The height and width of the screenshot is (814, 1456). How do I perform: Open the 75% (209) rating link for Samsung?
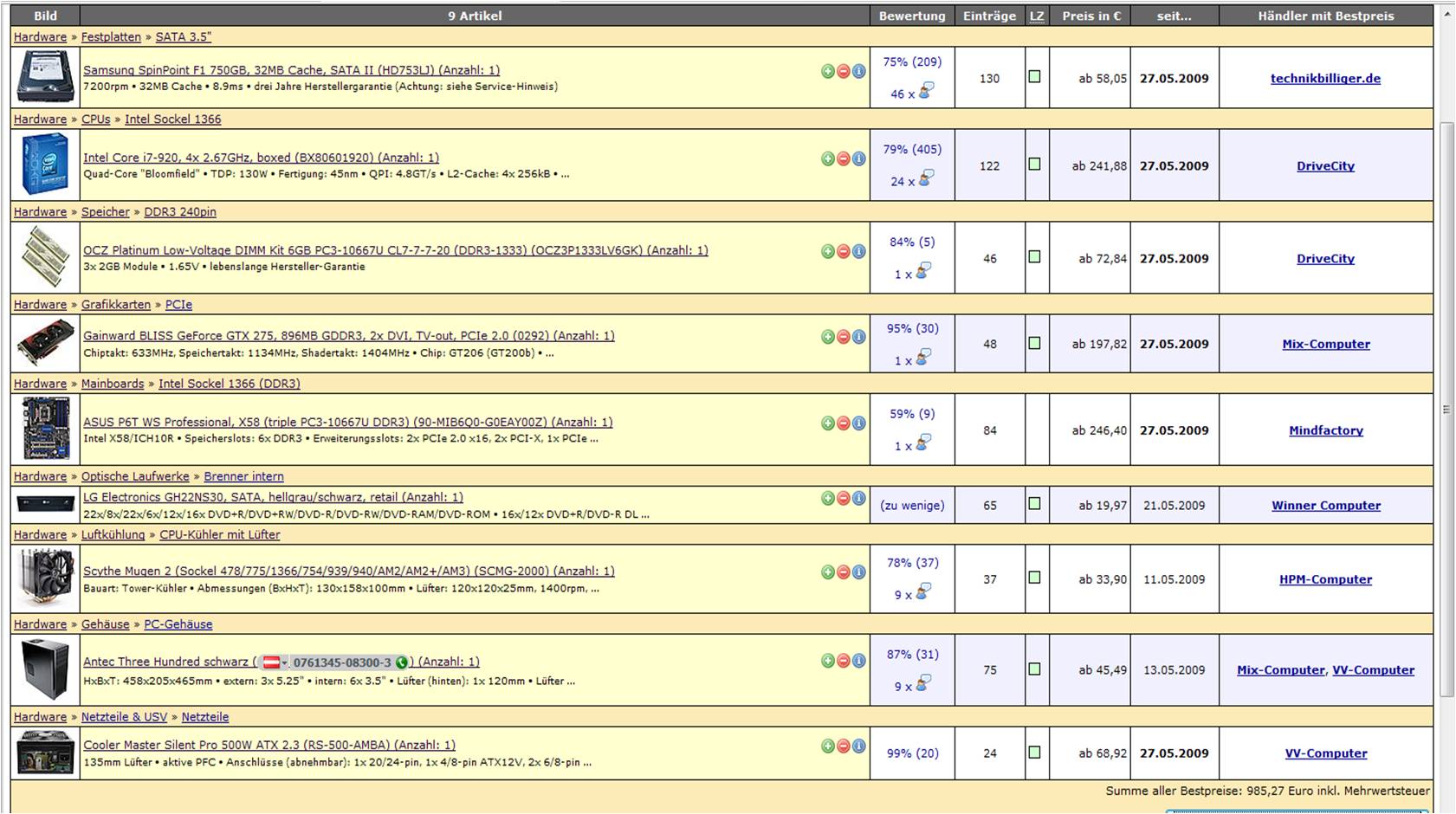tap(912, 62)
